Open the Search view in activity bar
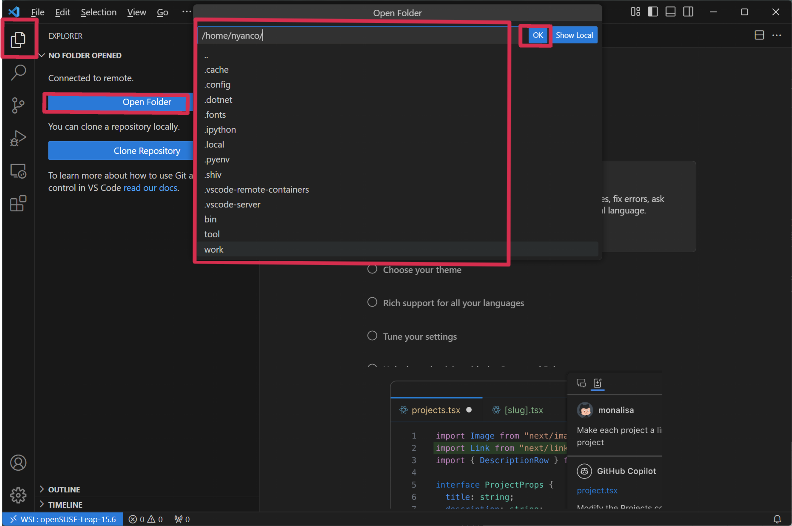 point(18,73)
